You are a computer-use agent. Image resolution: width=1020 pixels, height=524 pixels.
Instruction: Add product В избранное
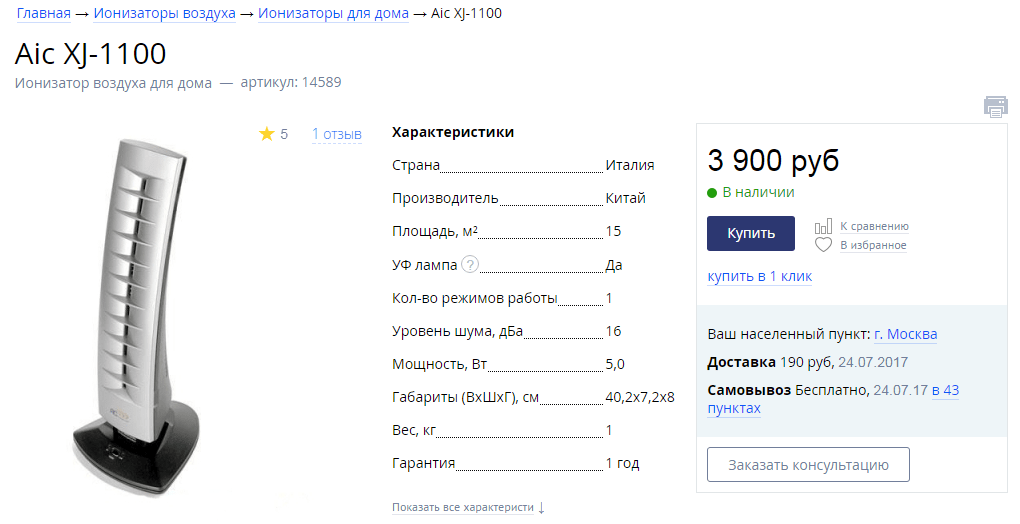point(873,245)
